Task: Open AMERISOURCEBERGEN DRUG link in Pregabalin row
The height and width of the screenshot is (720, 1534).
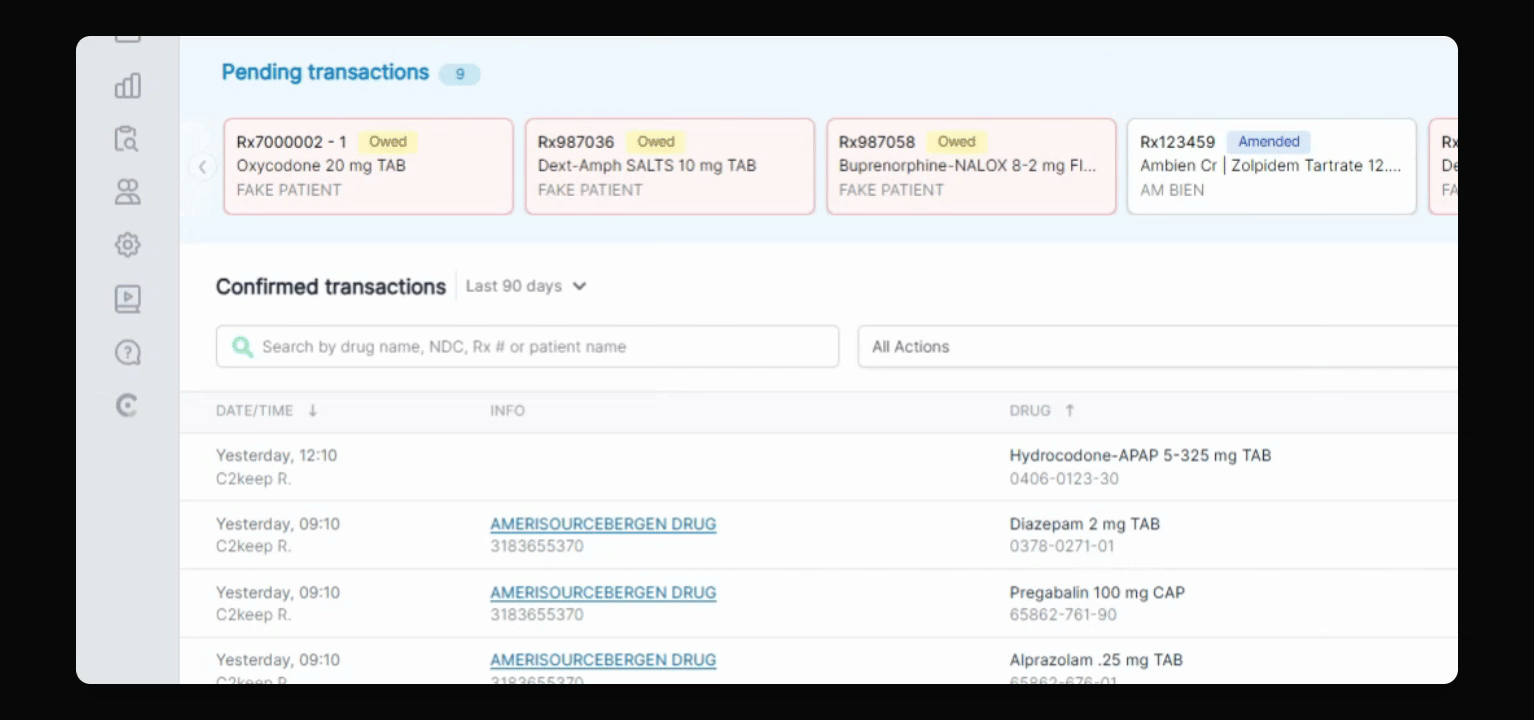Action: pos(603,593)
